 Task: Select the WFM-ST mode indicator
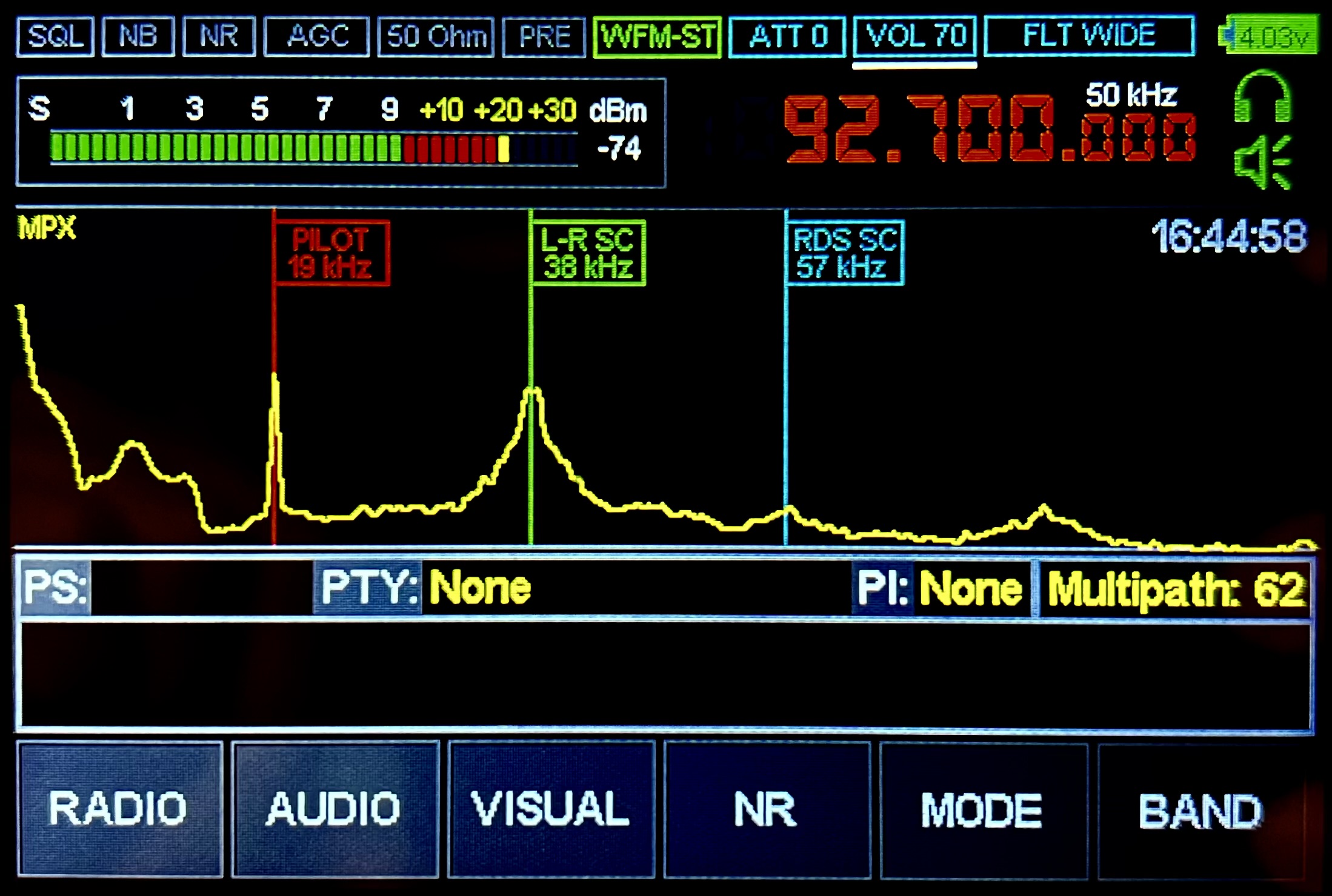[x=658, y=37]
